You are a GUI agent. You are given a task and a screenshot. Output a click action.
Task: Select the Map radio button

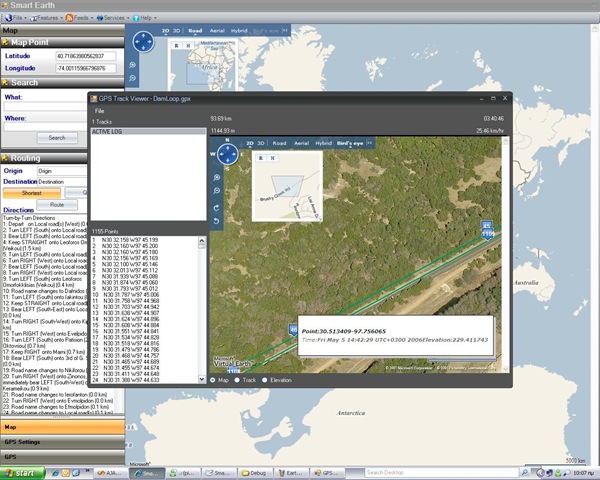pos(213,380)
